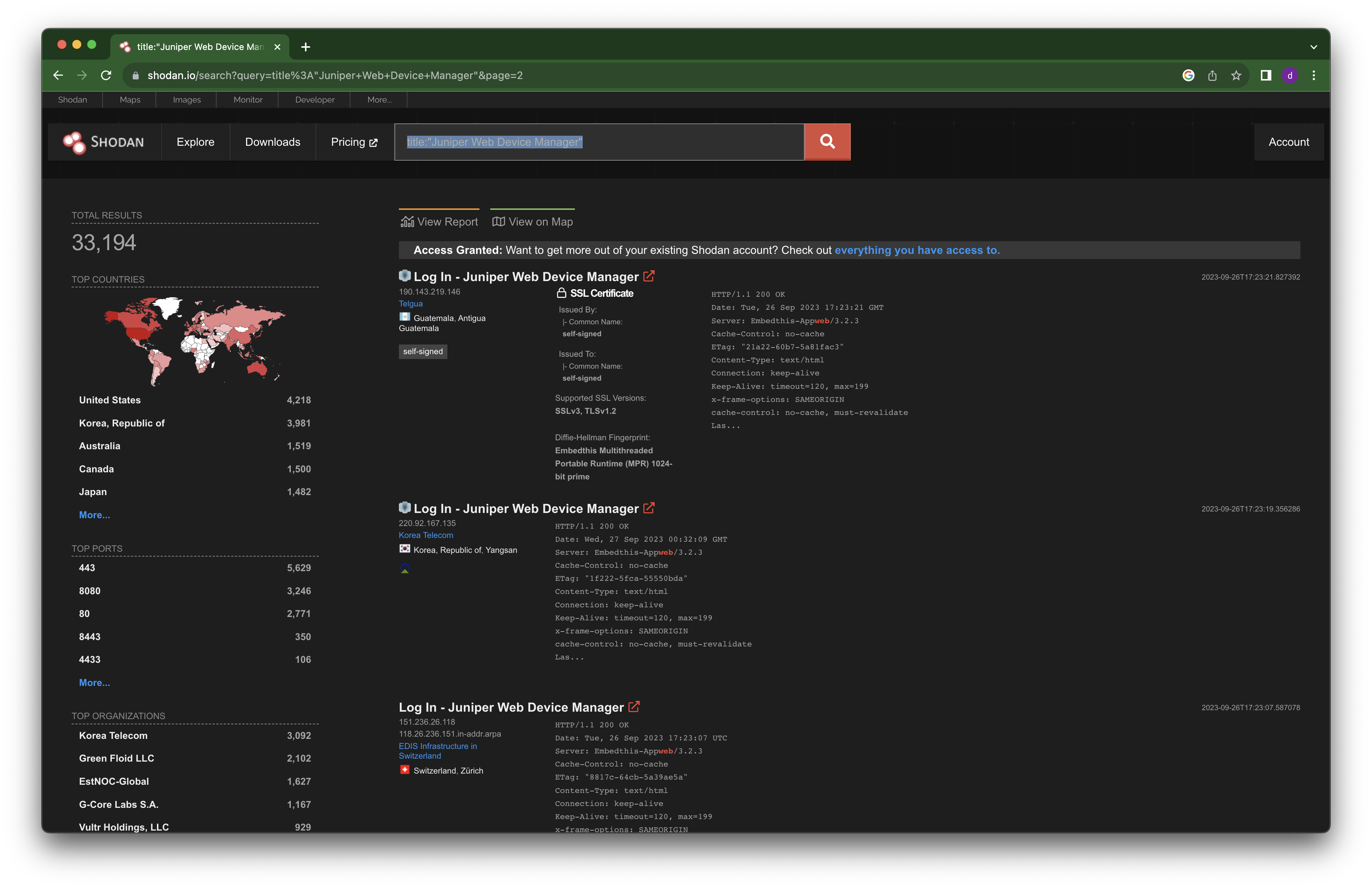The height and width of the screenshot is (888, 1372).
Task: Click the self-signed tag
Action: [423, 352]
